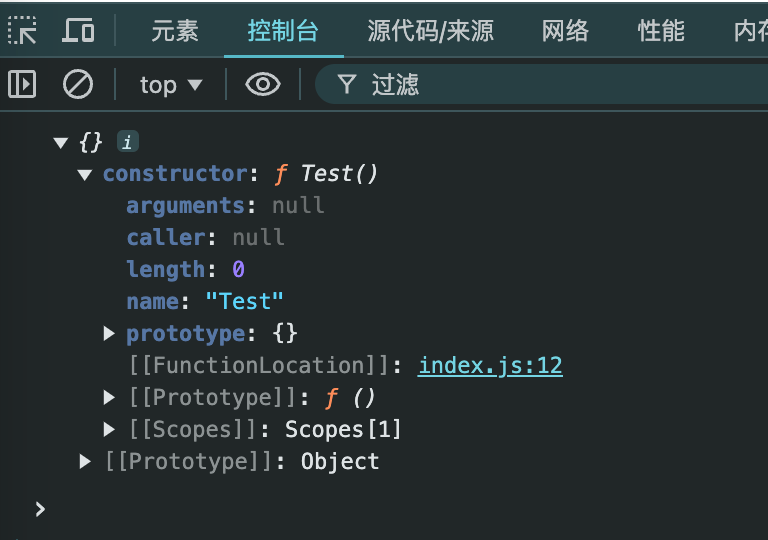Click the object info badge icon
768x540 pixels.
[127, 142]
